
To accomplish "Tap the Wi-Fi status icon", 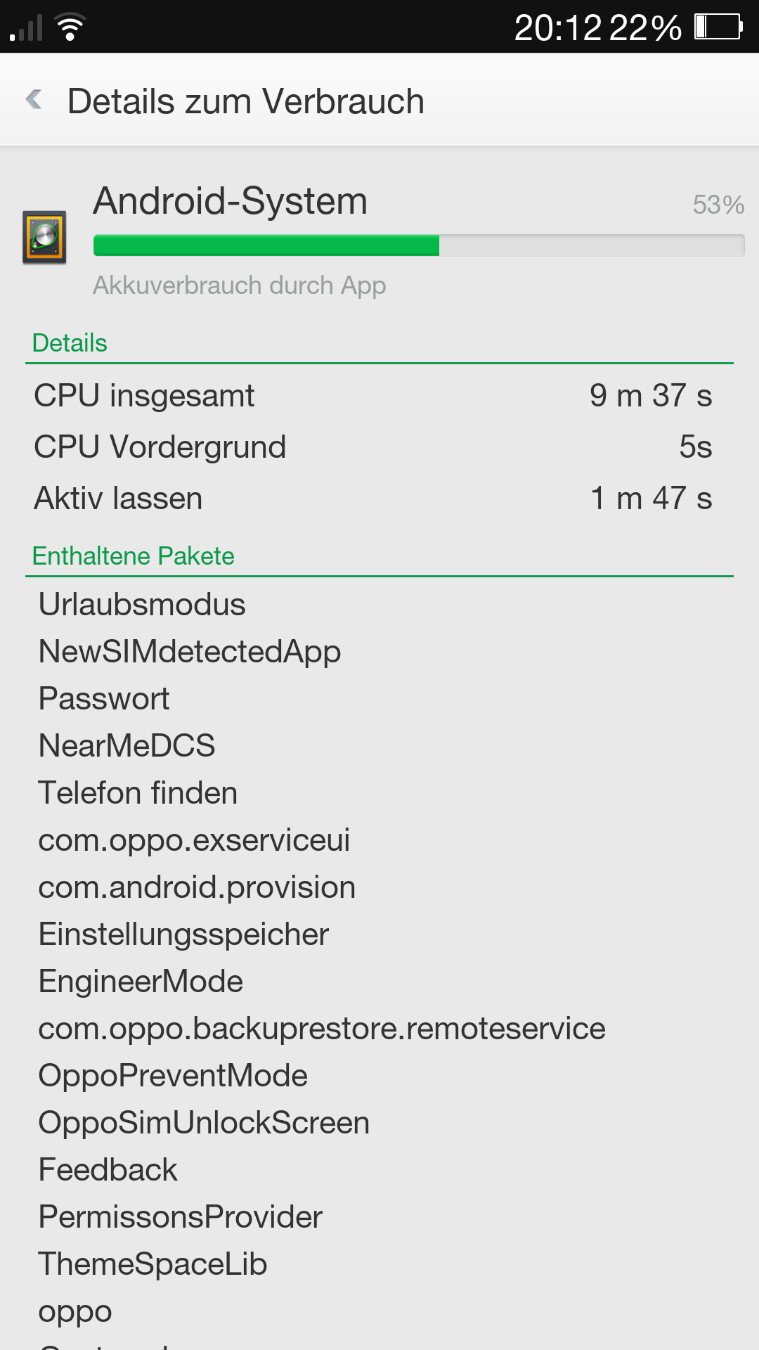I will (x=70, y=27).
